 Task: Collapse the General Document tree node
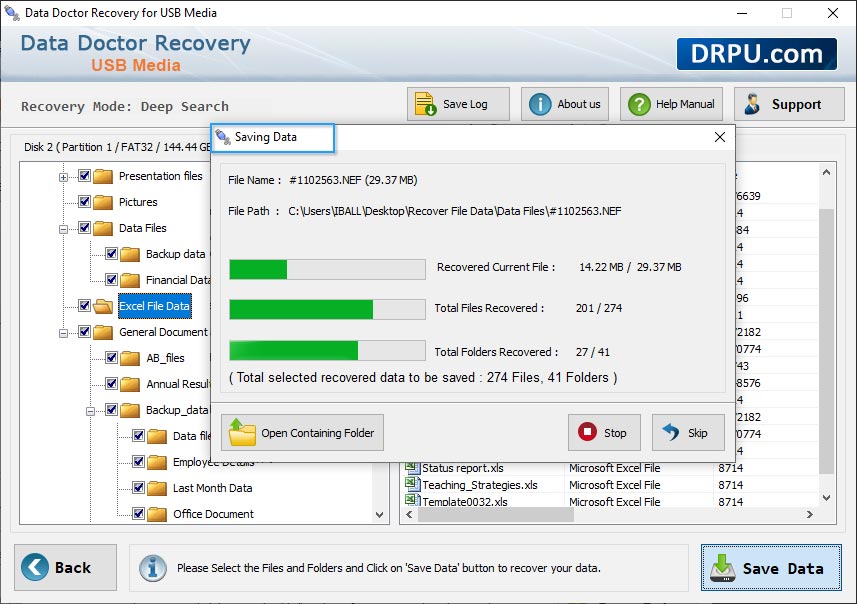point(63,333)
